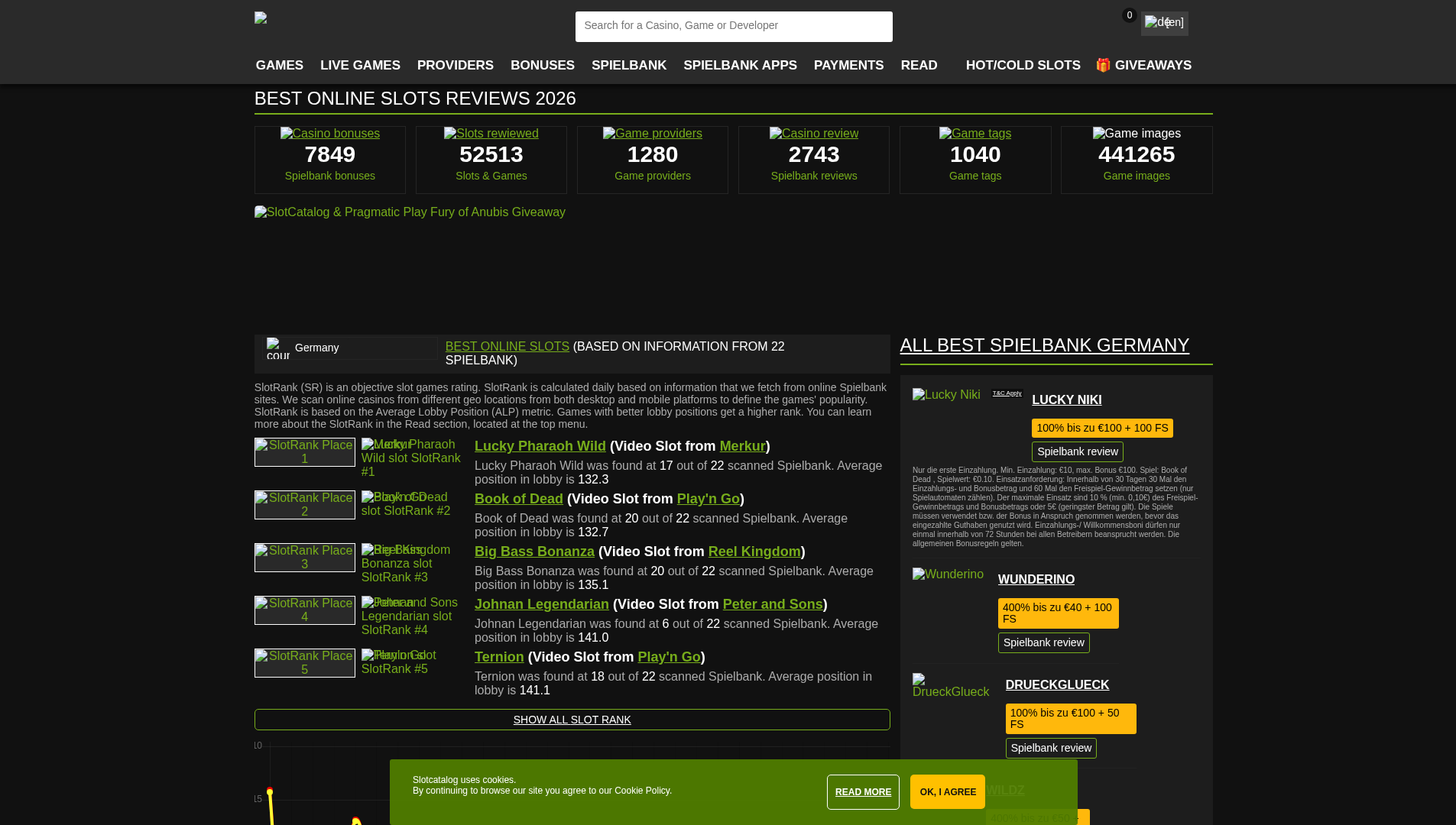The height and width of the screenshot is (825, 1456).
Task: Open the Fury of Anubis Giveaway banner
Action: [410, 212]
